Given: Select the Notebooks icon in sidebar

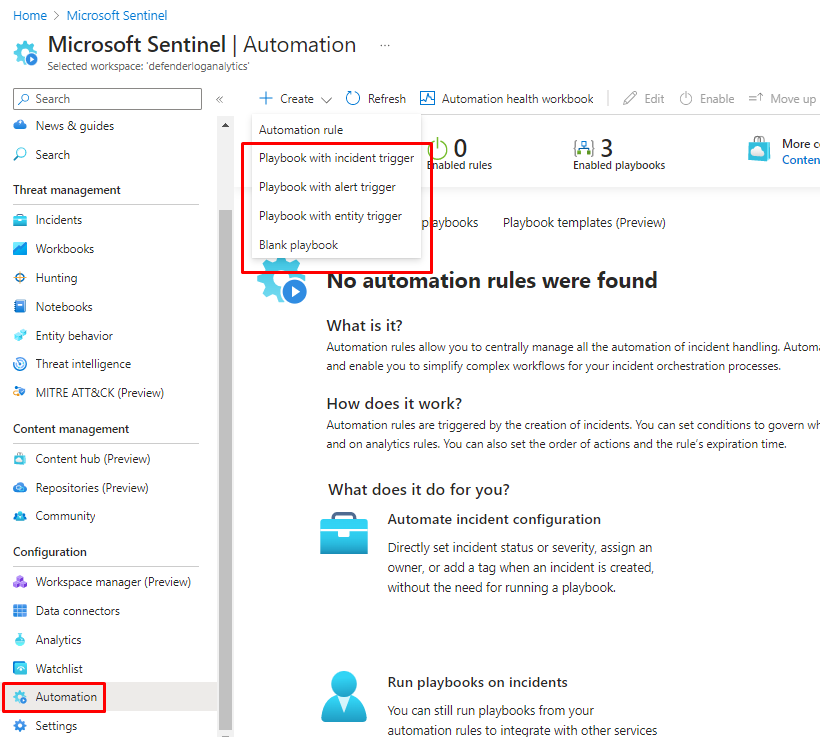Looking at the screenshot, I should click(20, 307).
